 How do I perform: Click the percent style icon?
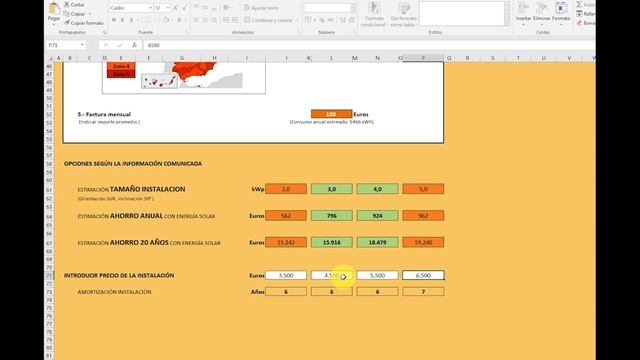point(322,20)
